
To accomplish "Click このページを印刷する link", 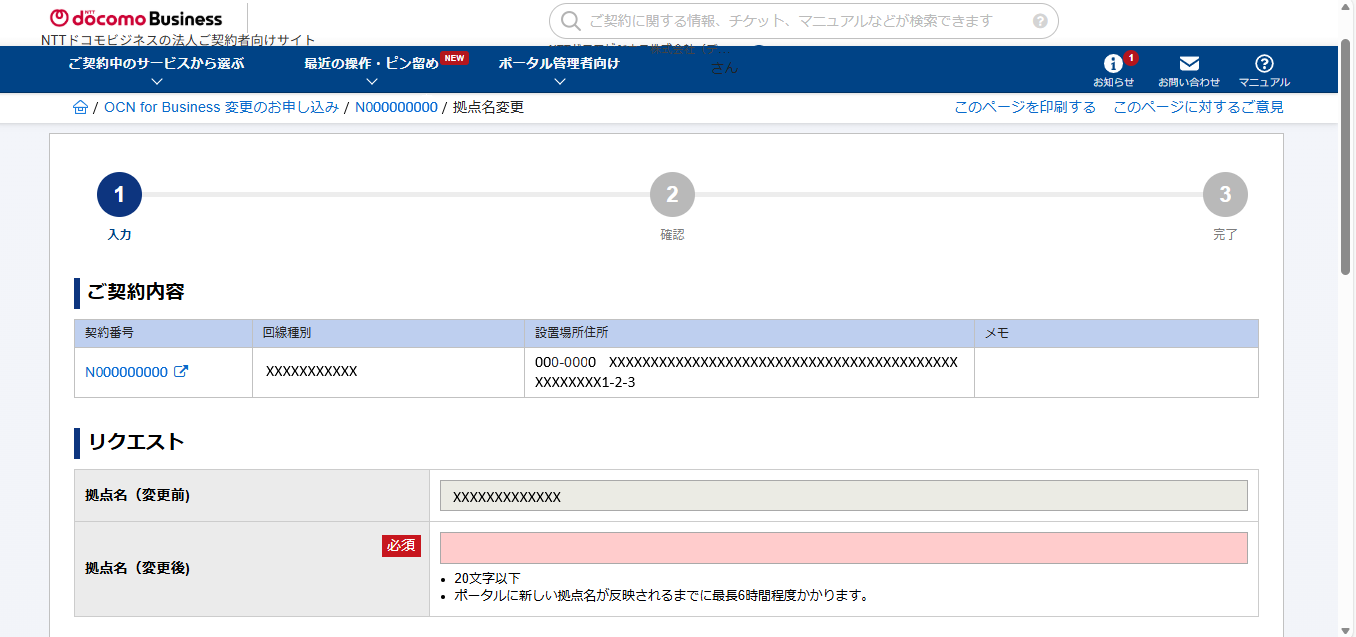I will point(1024,107).
